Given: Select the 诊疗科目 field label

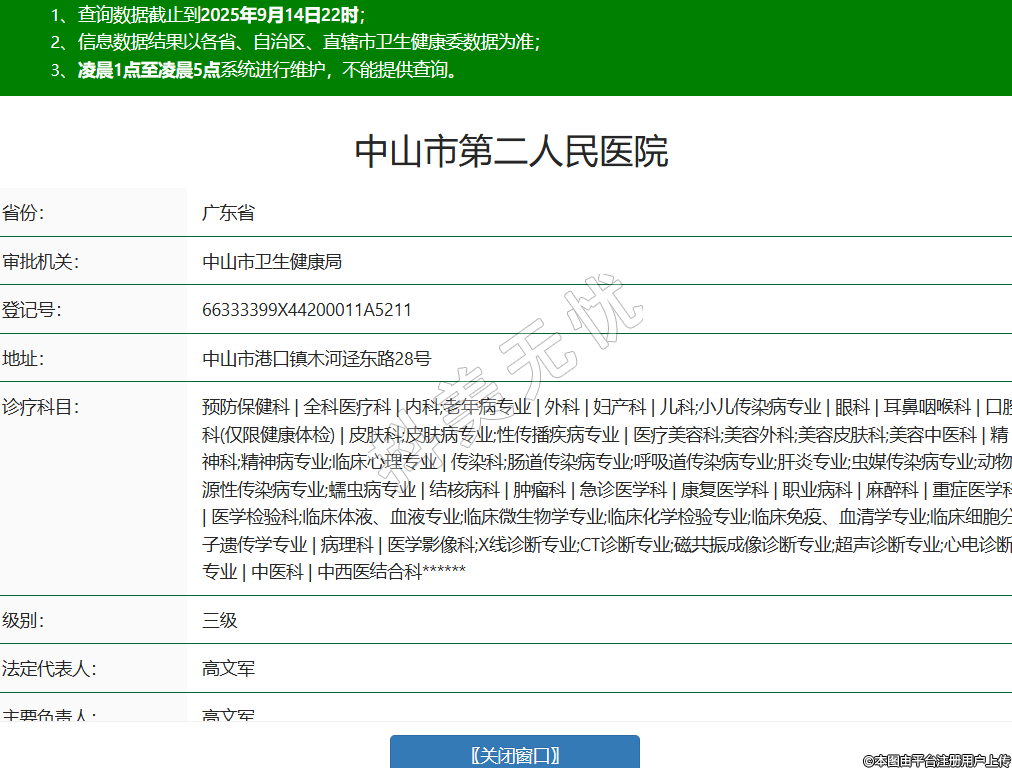Looking at the screenshot, I should click(40, 407).
